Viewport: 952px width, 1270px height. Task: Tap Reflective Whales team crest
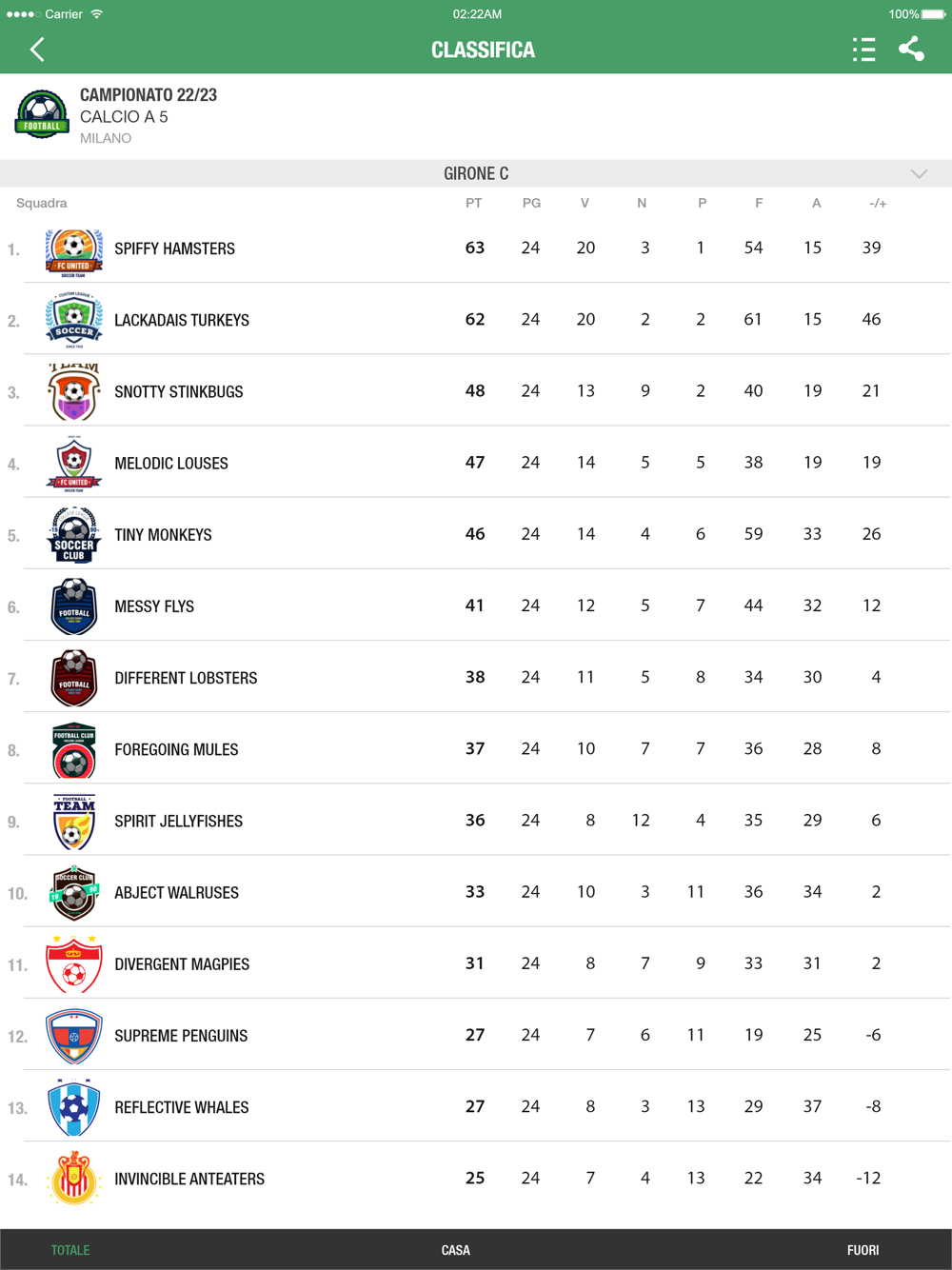point(74,1107)
